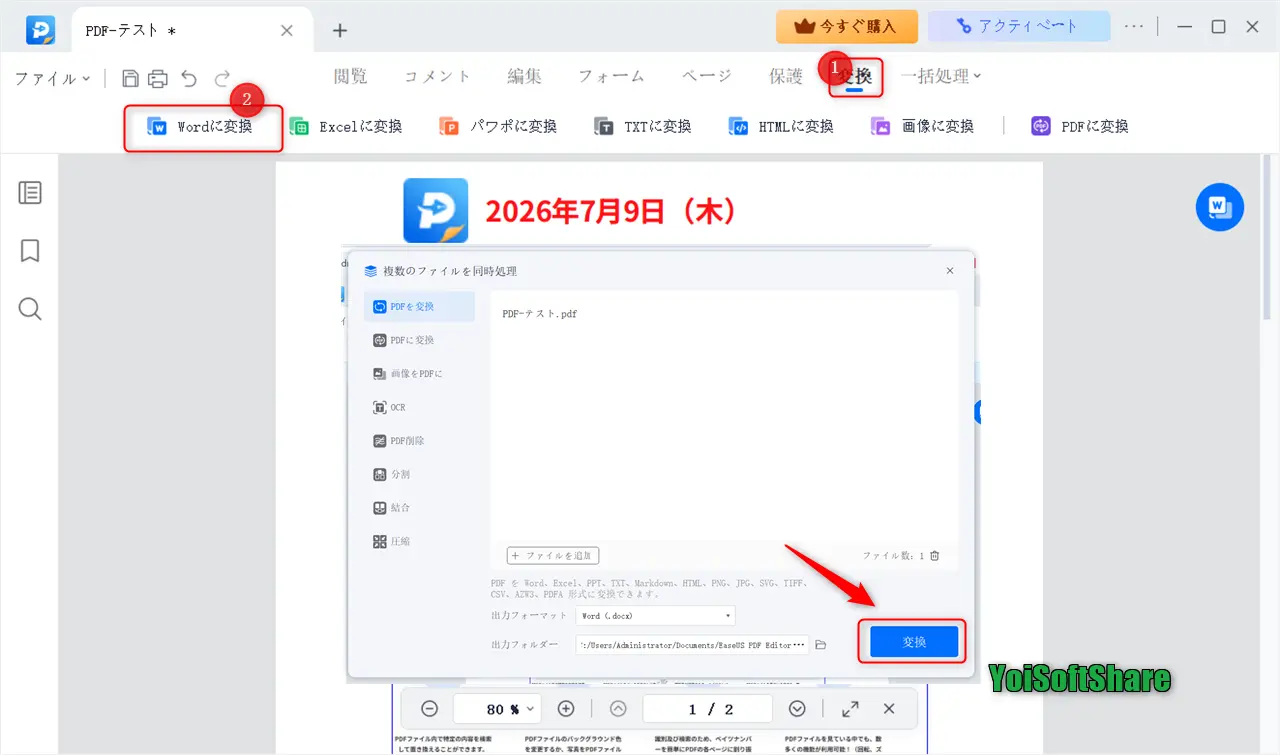Select パワポに変換 toolbar item
This screenshot has width=1280, height=755.
498,126
